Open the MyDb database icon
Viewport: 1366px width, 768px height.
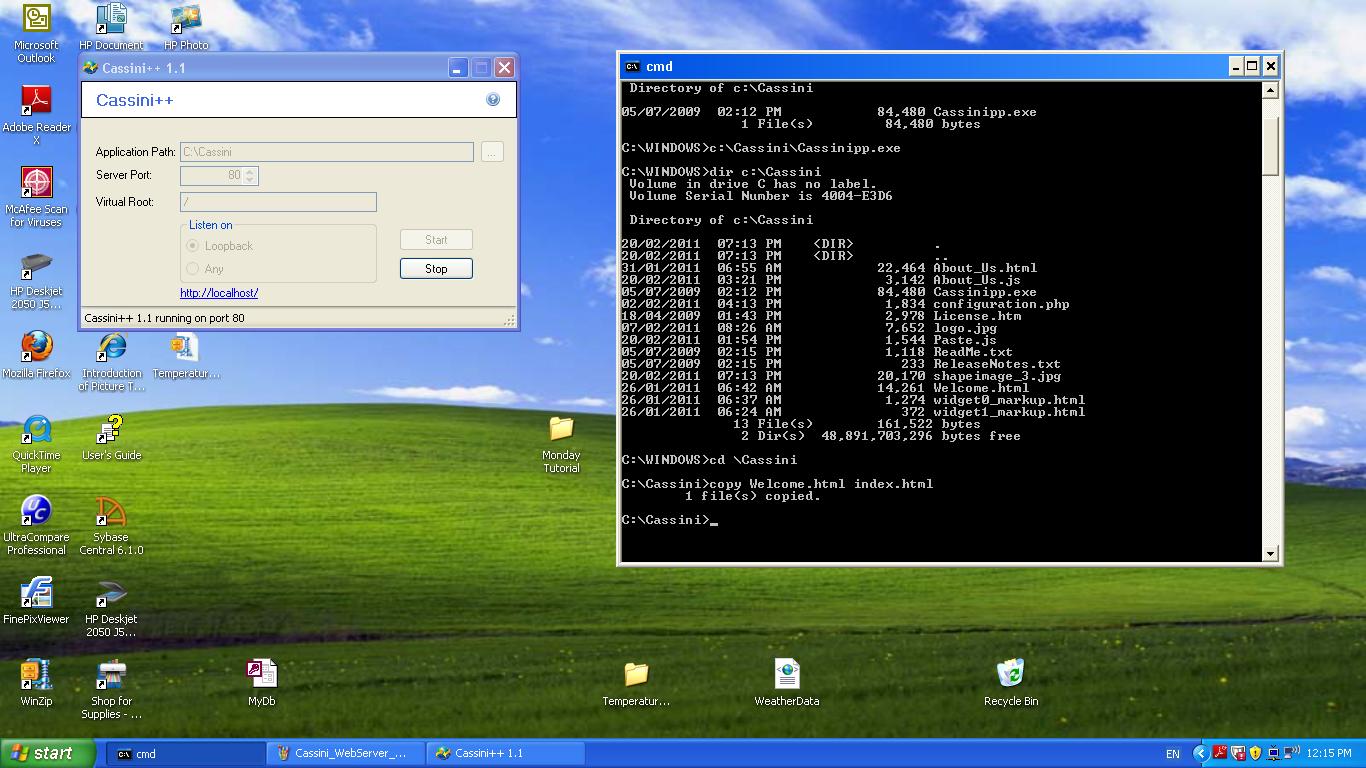click(261, 674)
